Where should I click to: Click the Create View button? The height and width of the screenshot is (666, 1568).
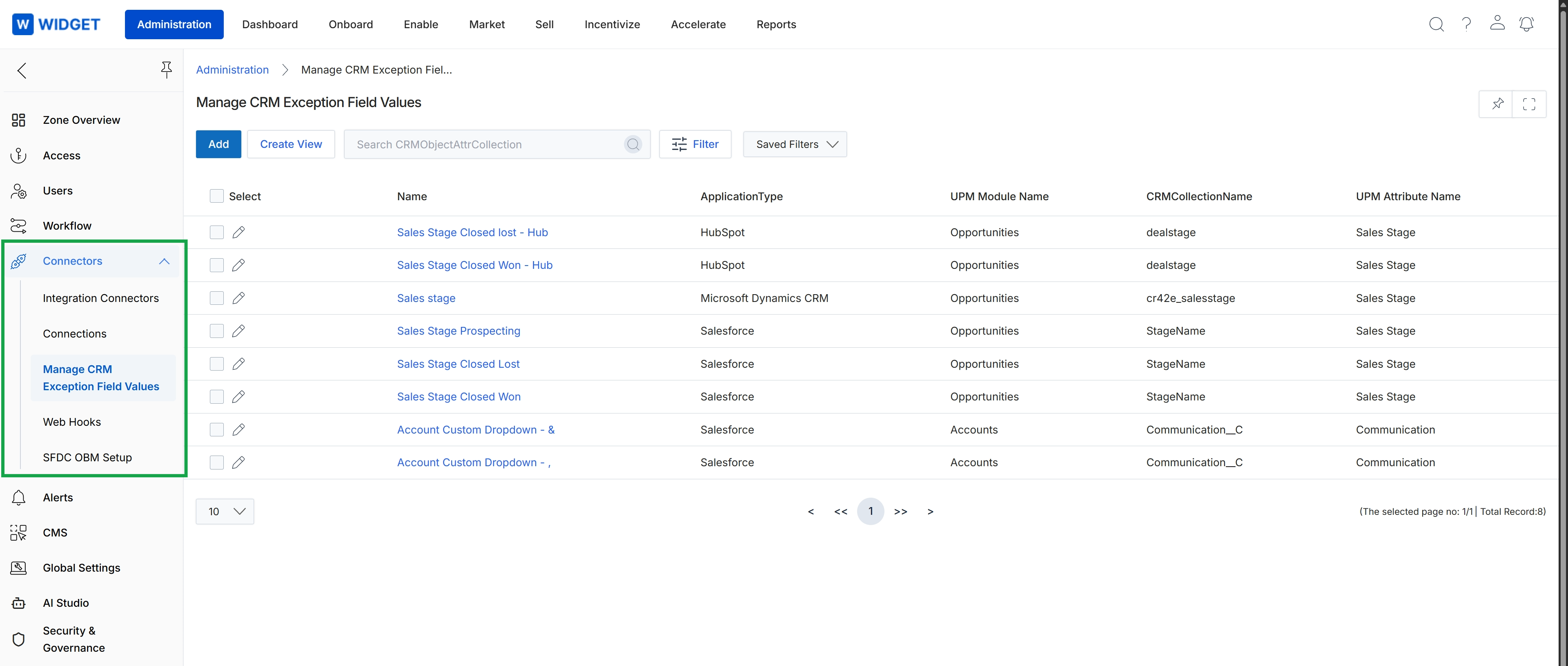[x=291, y=144]
